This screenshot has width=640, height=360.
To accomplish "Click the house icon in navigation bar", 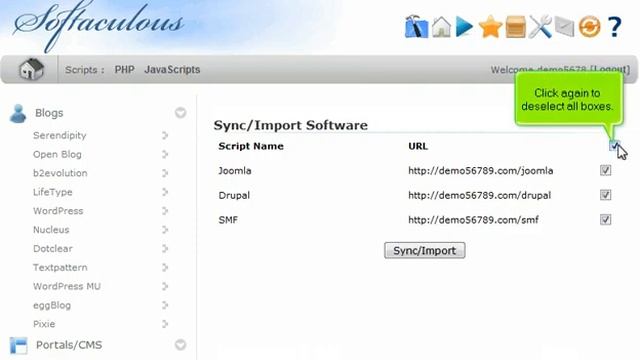I will tap(31, 69).
